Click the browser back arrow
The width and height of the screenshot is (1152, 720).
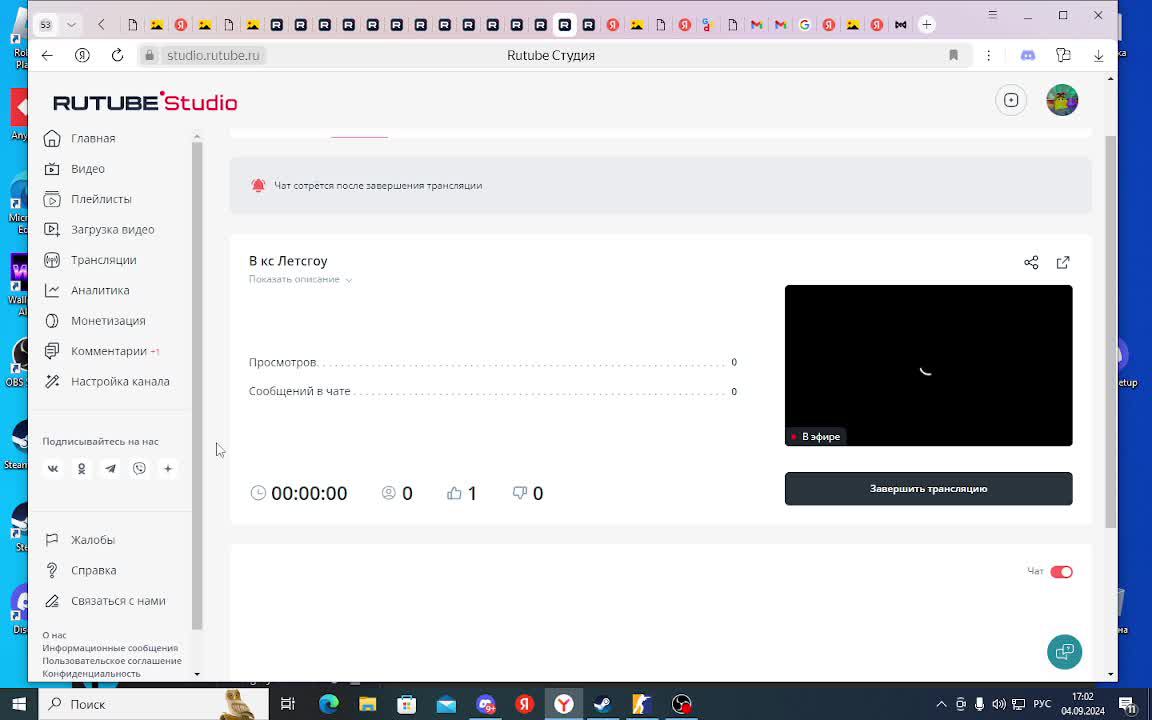47,55
